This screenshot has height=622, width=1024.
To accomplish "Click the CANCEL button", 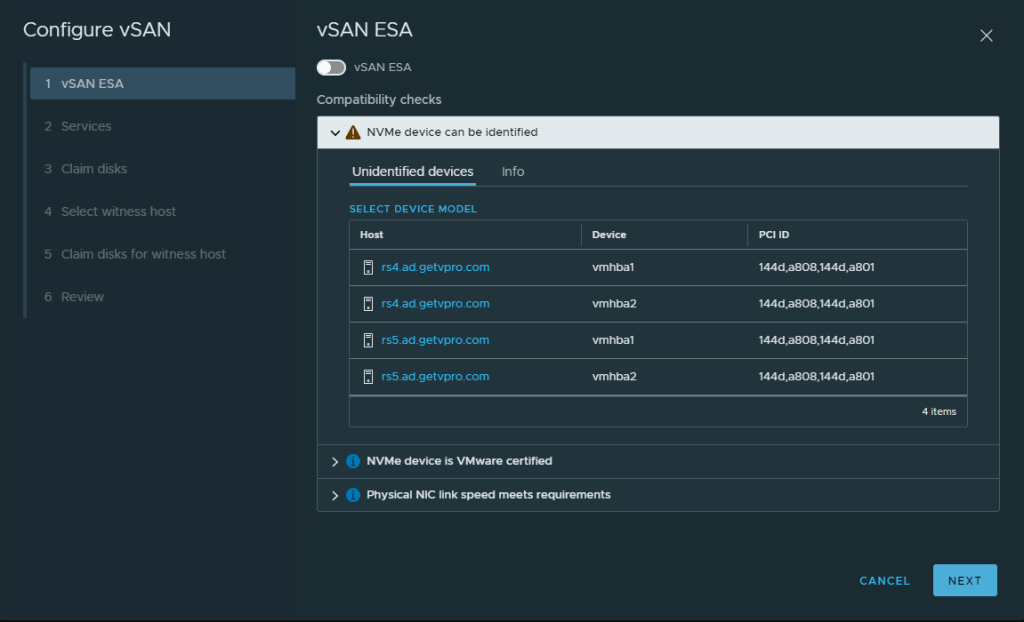I will coord(884,581).
